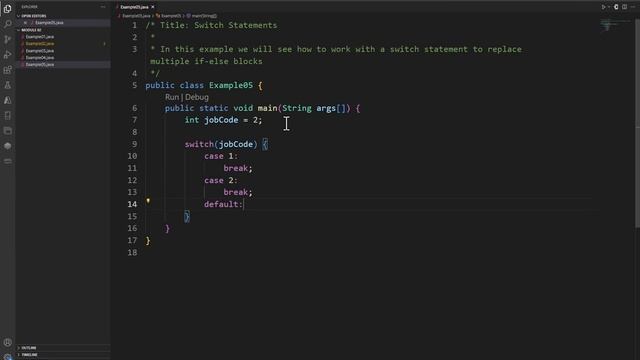Split the editor to the right
The height and width of the screenshot is (360, 640).
(624, 7)
